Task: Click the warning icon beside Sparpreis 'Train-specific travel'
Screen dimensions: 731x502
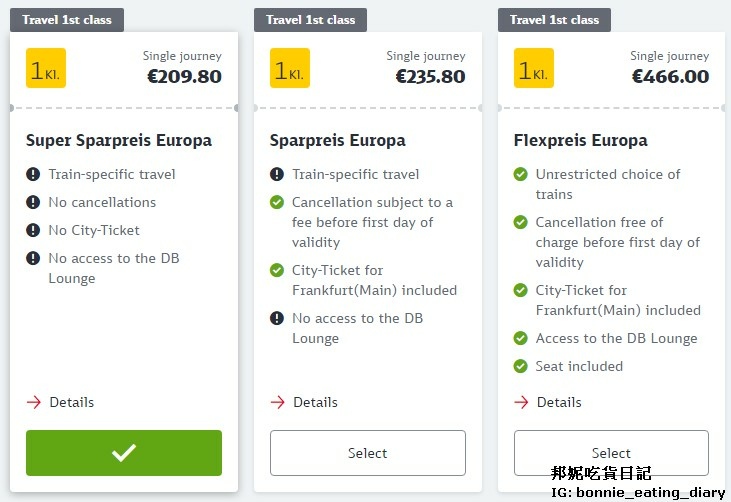Action: pyautogui.click(x=277, y=175)
